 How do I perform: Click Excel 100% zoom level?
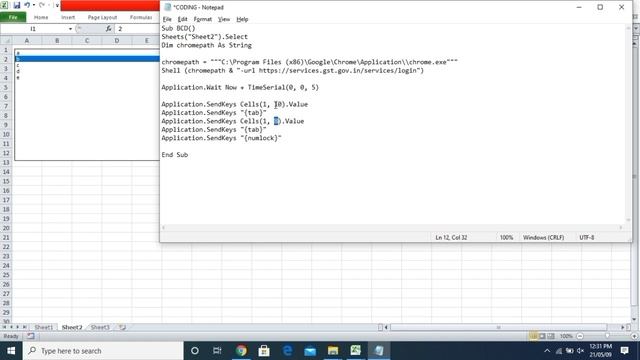566,336
